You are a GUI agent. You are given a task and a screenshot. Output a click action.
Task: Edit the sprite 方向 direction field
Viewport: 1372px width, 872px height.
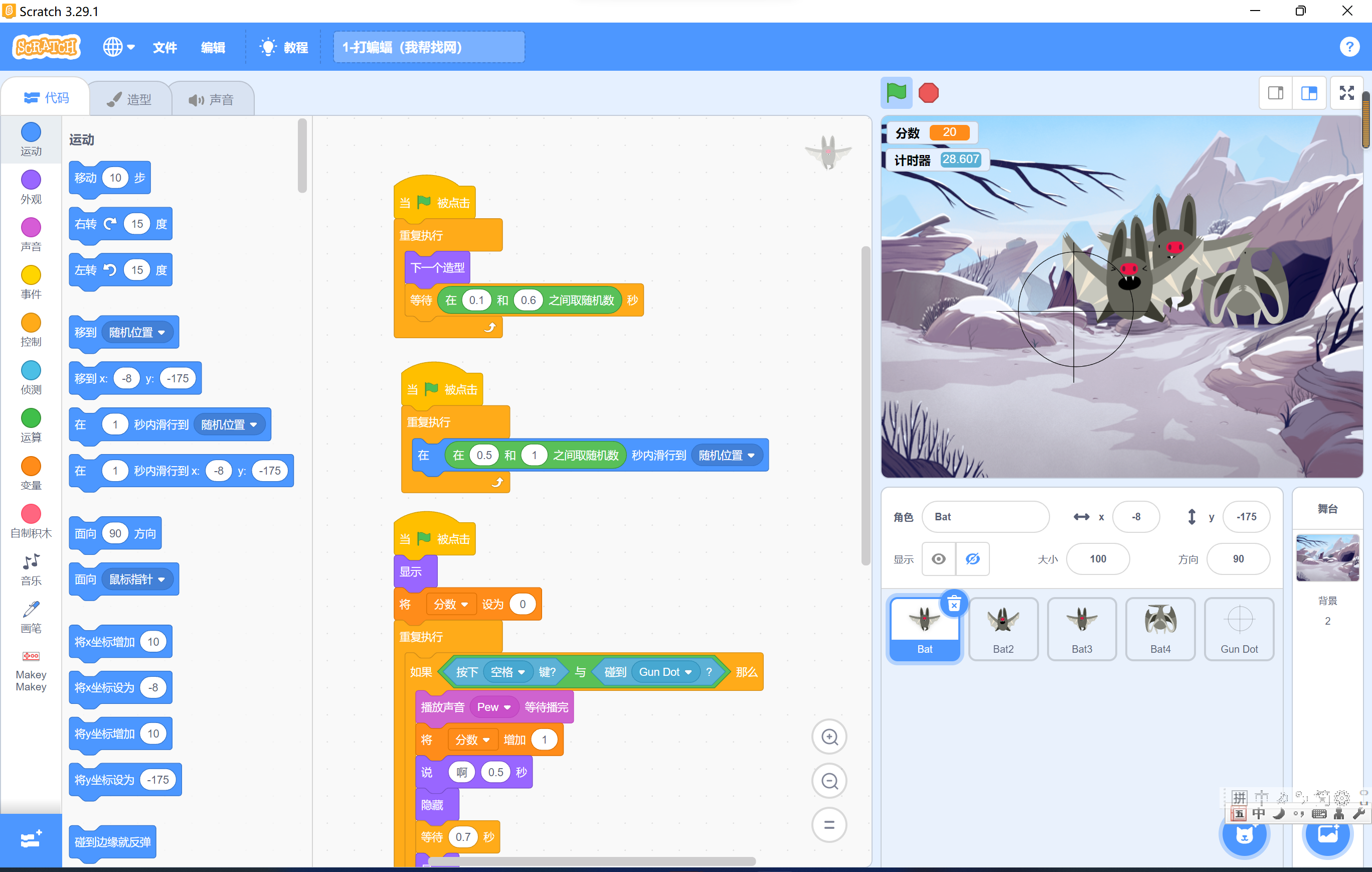pos(1238,558)
